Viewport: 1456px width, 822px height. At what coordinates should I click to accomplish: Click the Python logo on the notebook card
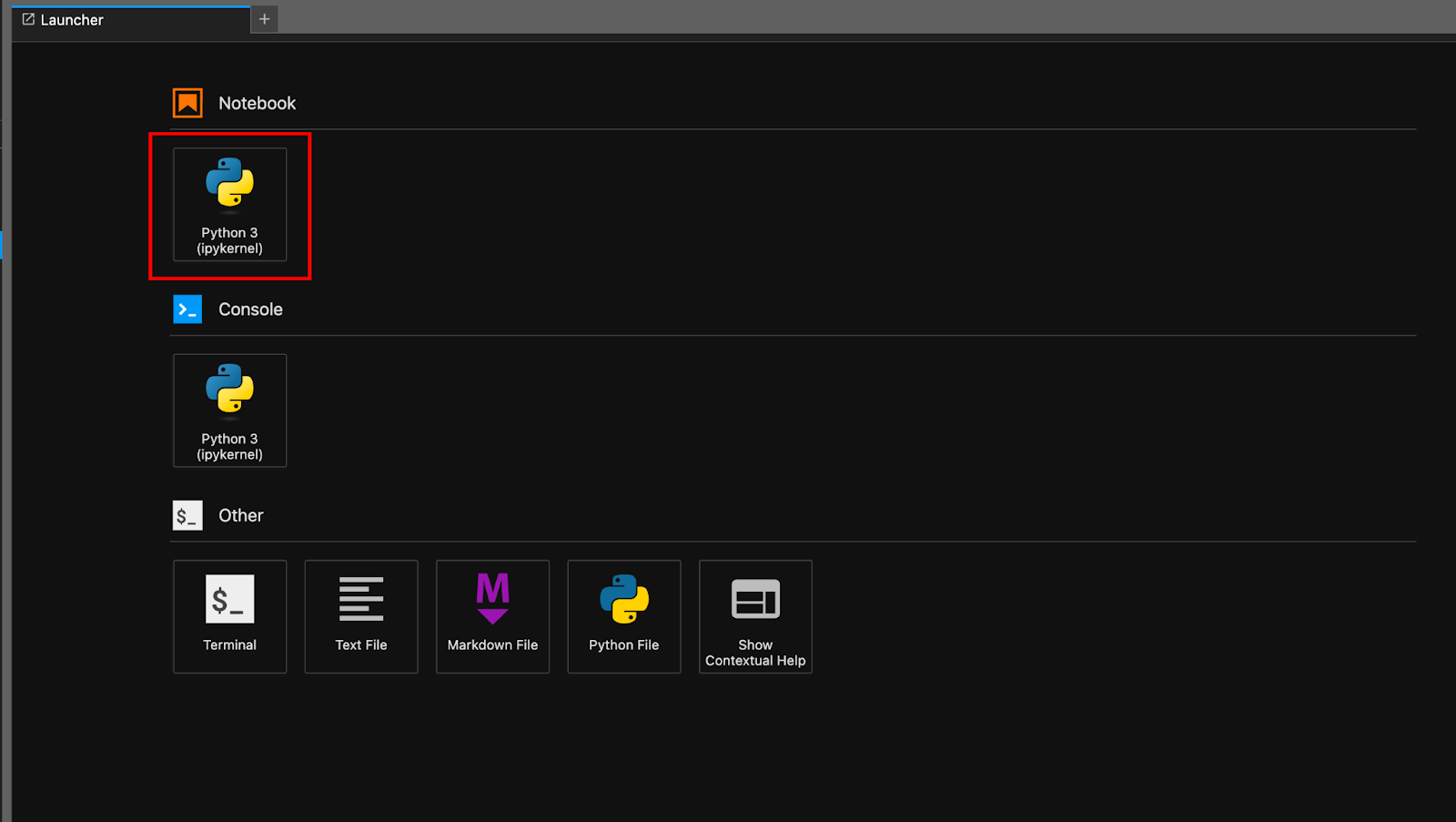tap(229, 182)
